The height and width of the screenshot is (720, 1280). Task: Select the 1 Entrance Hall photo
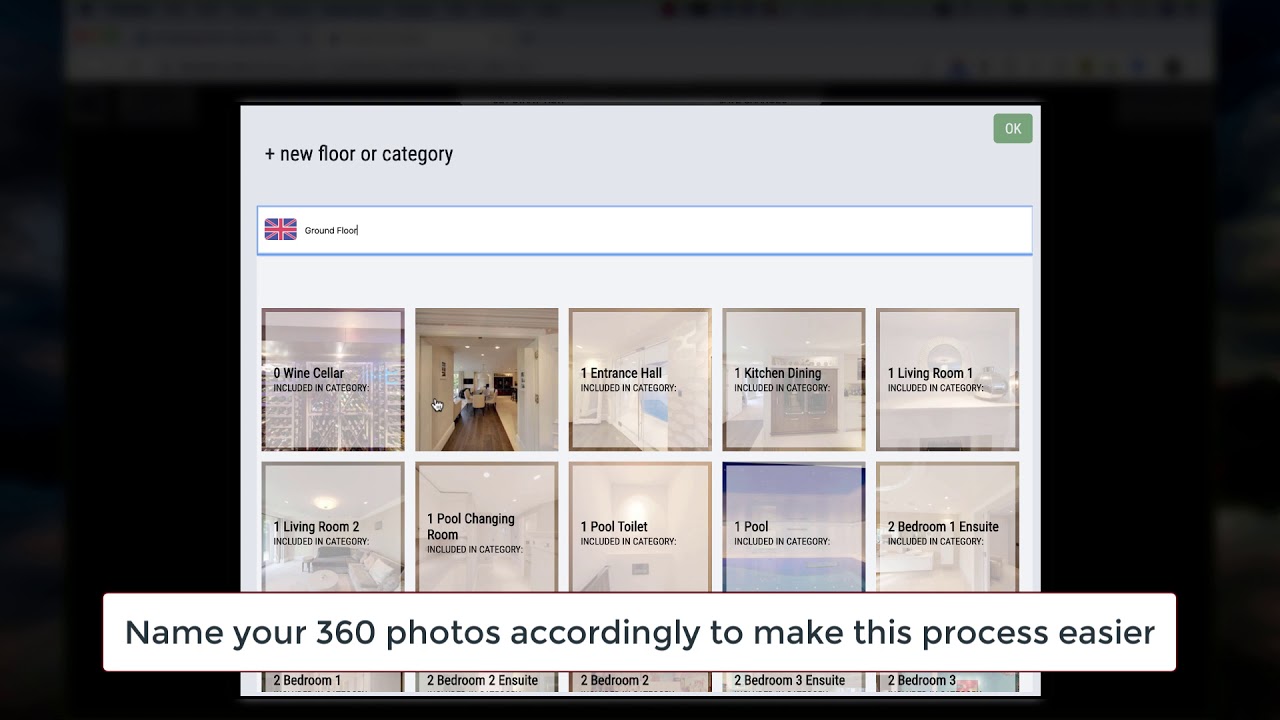pos(640,380)
